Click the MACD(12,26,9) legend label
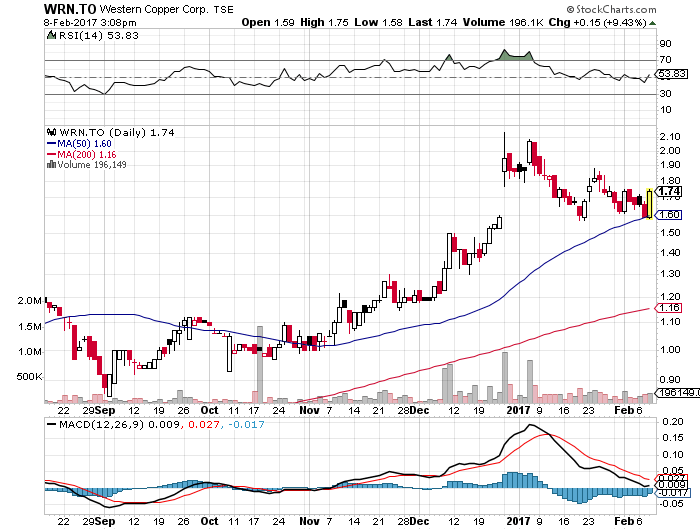The width and height of the screenshot is (700, 530). [x=101, y=424]
